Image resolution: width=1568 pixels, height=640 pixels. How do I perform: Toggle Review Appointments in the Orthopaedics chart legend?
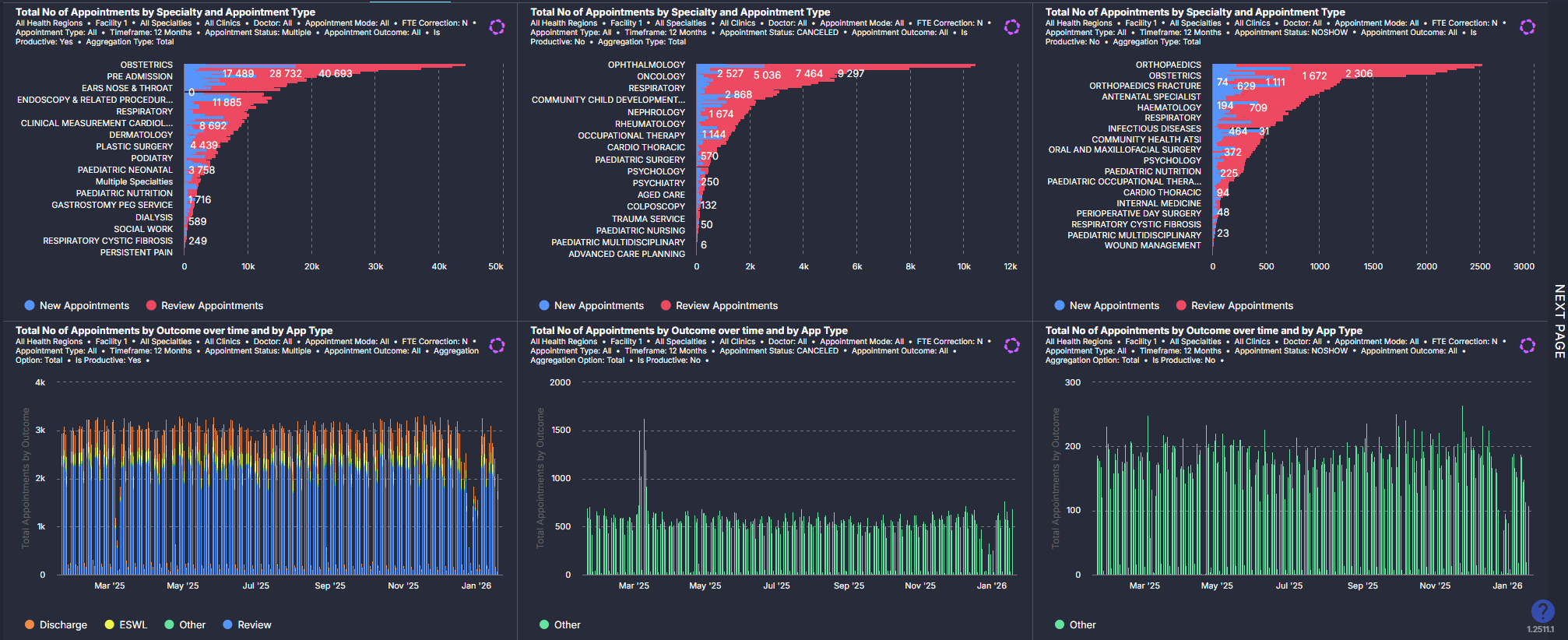pos(1234,306)
